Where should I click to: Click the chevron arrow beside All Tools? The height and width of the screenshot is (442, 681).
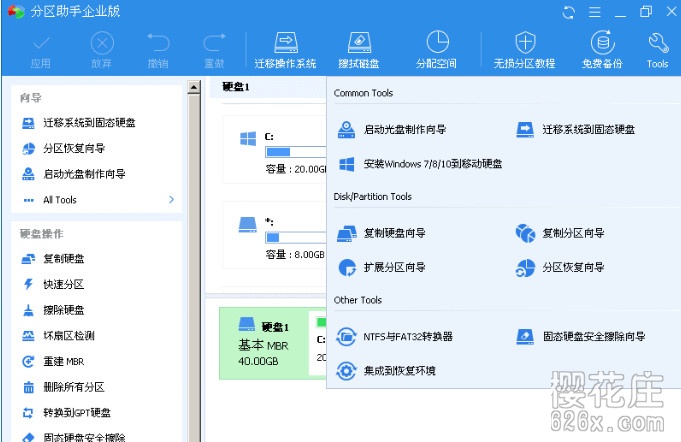point(172,200)
